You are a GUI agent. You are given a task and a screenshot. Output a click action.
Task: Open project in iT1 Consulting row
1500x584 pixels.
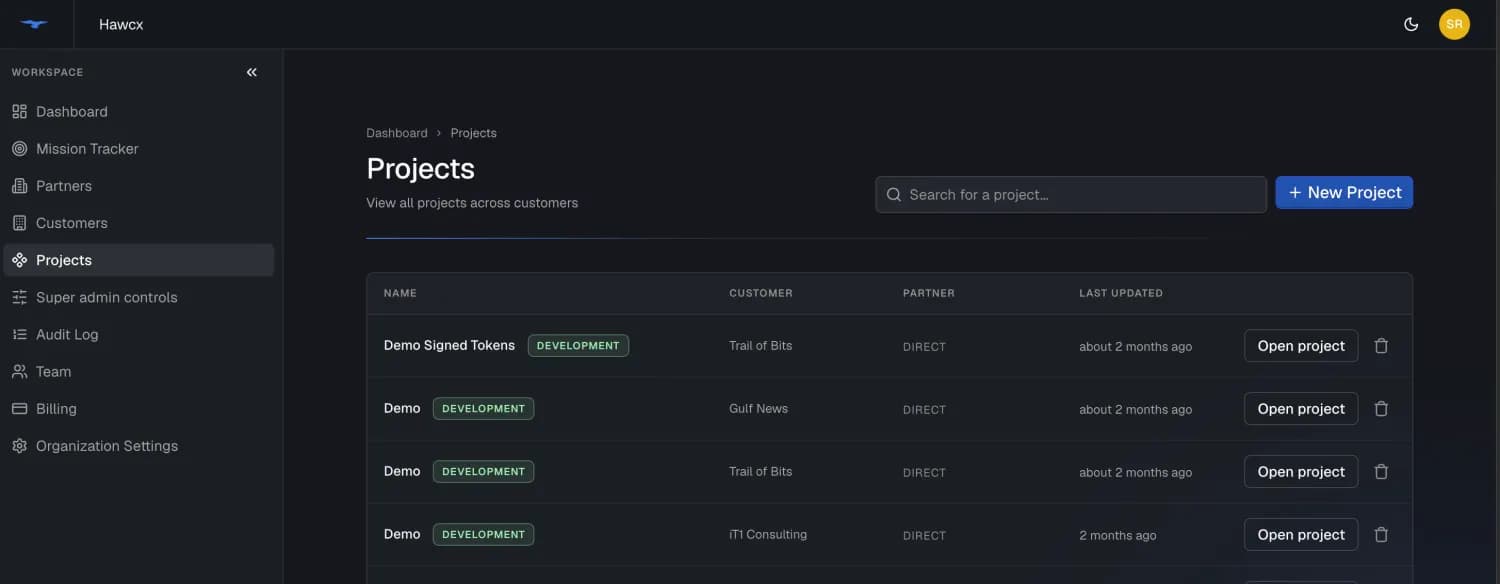click(x=1301, y=535)
